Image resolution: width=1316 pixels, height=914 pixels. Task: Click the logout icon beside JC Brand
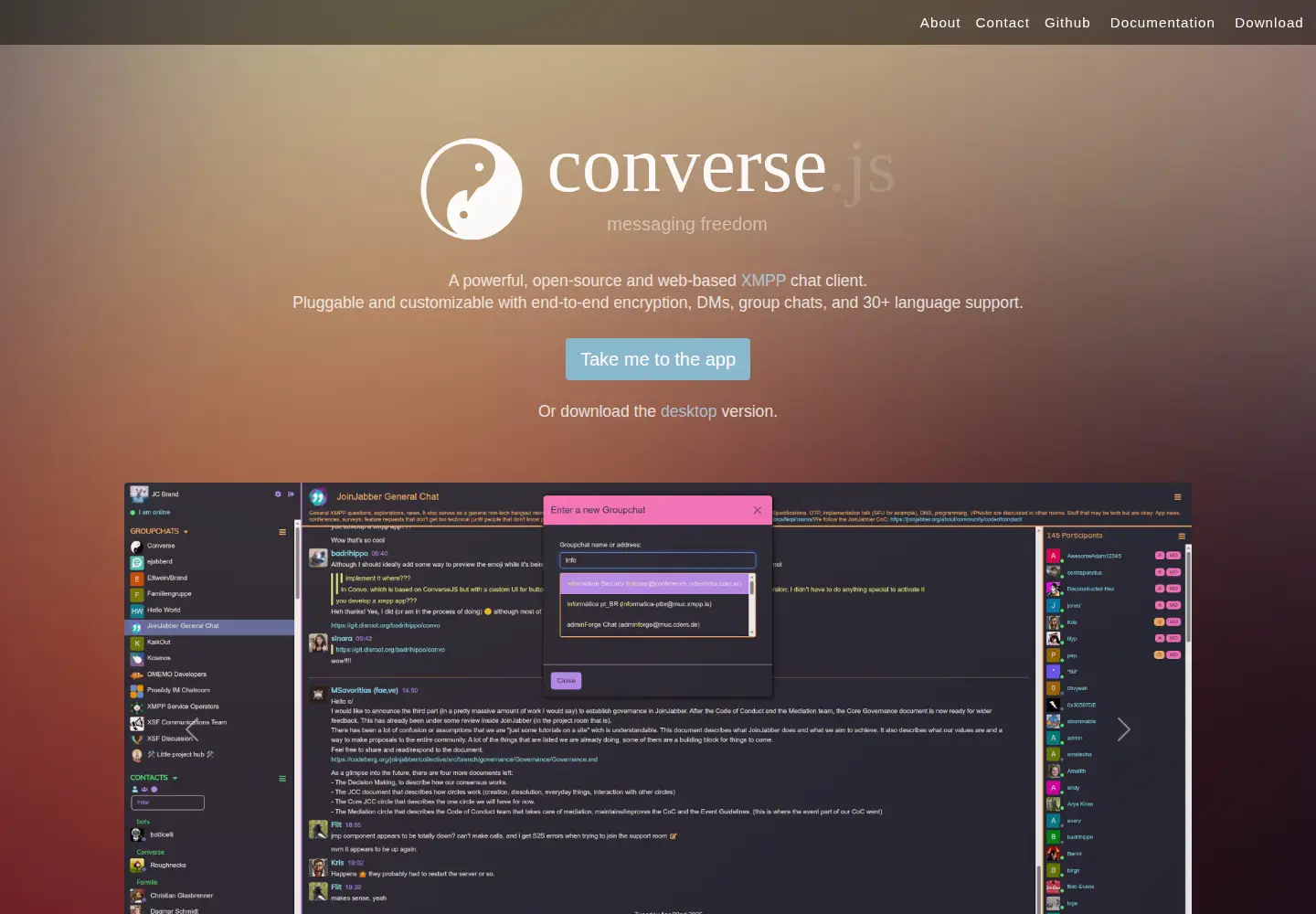click(291, 494)
